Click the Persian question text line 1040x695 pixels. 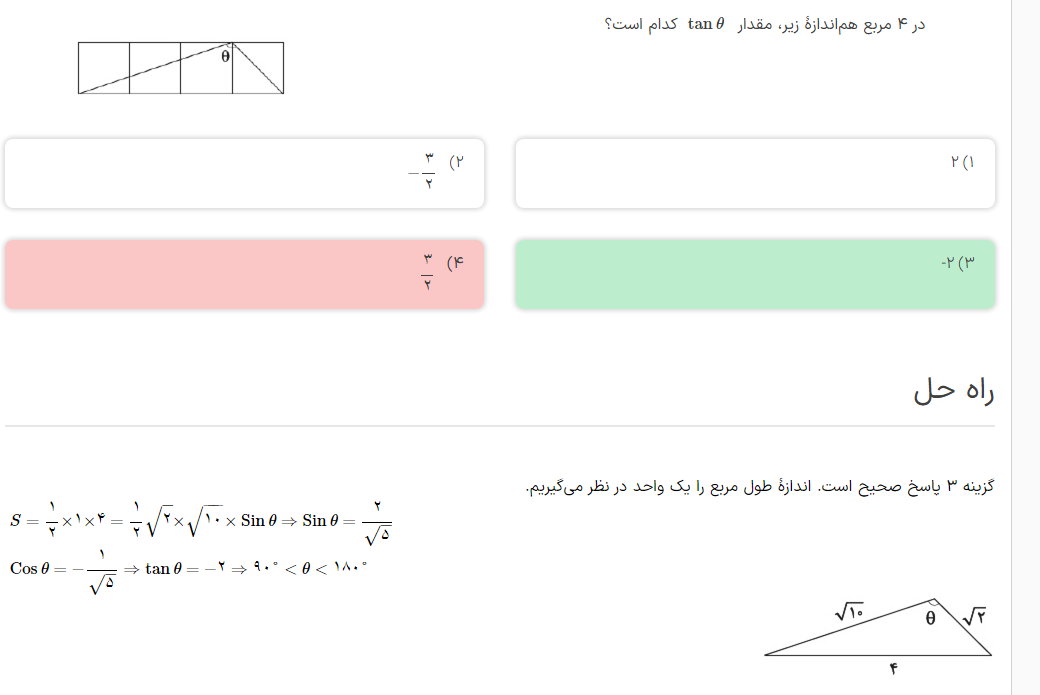[765, 25]
